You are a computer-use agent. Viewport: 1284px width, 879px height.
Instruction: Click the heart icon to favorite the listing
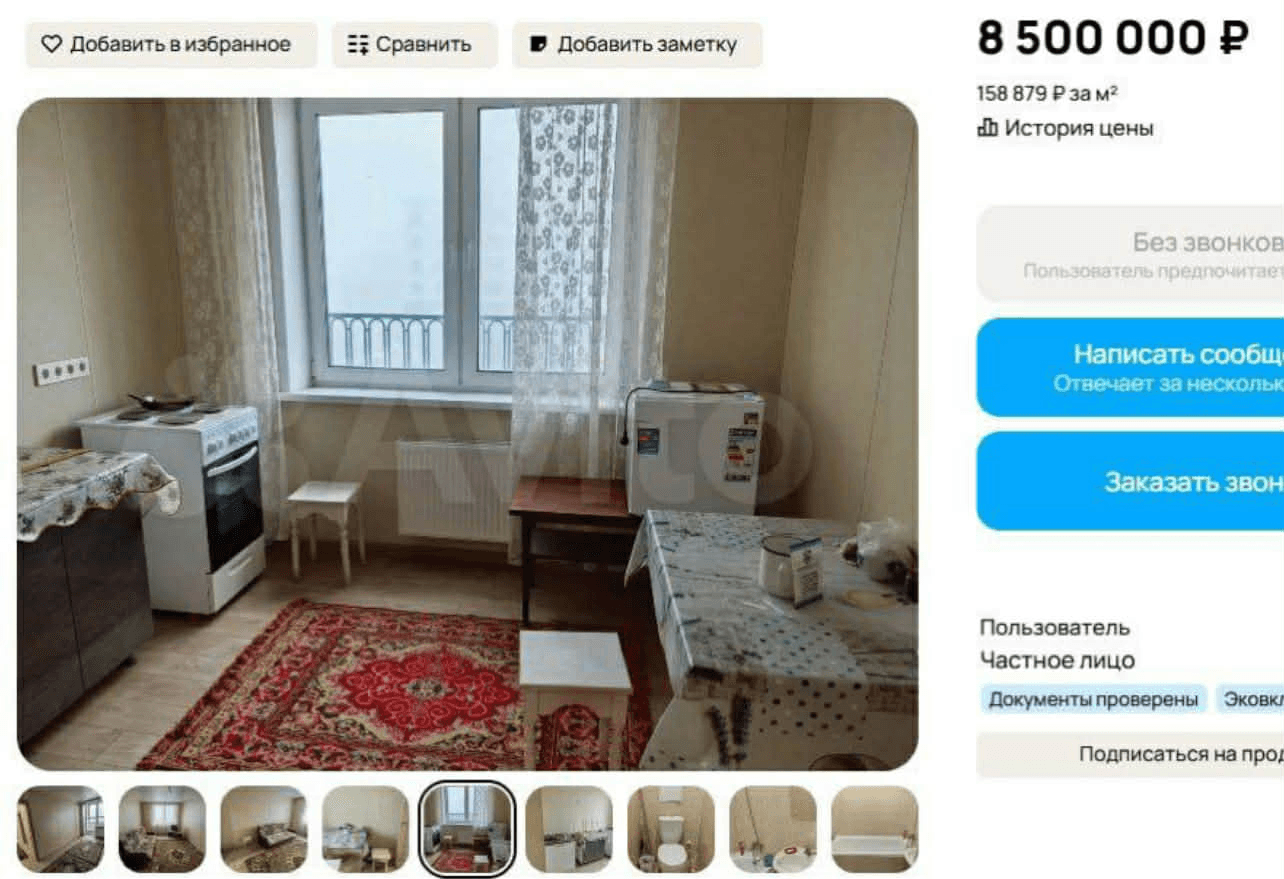tap(51, 45)
